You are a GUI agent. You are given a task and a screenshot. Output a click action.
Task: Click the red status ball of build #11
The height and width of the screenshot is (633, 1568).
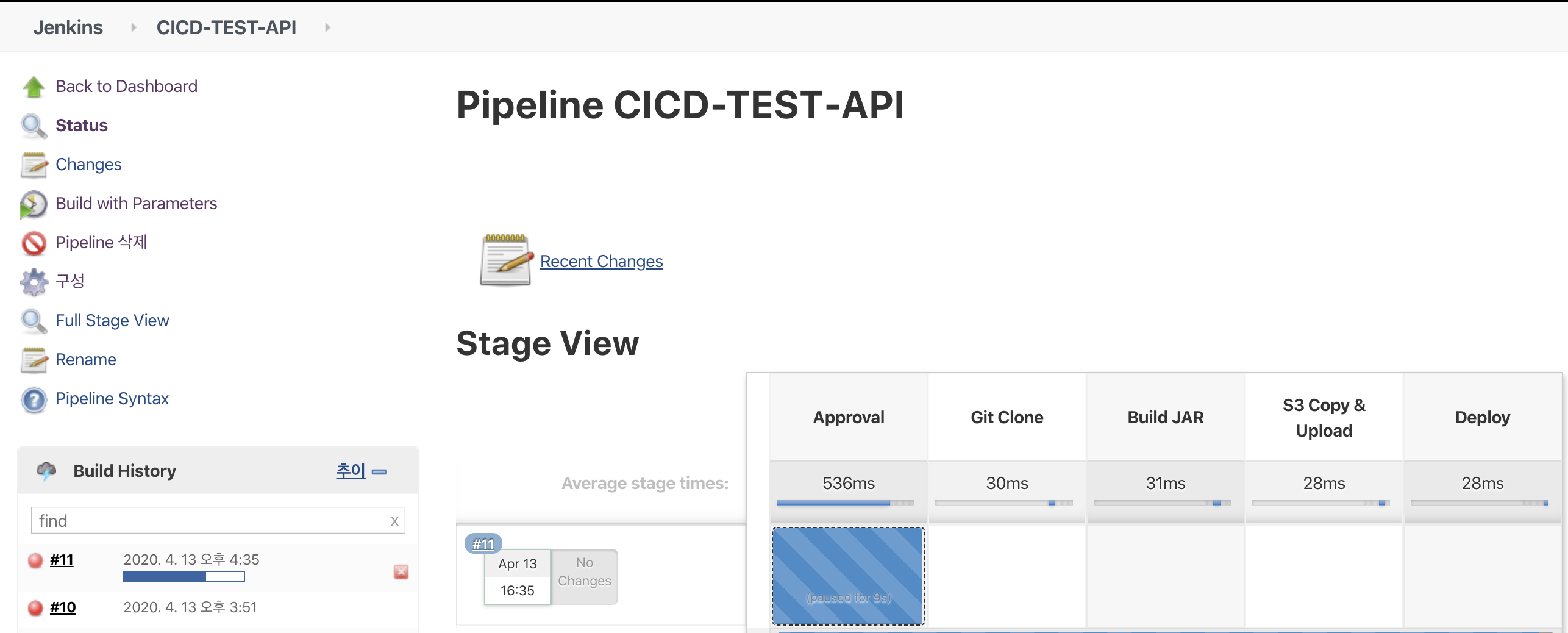coord(35,560)
